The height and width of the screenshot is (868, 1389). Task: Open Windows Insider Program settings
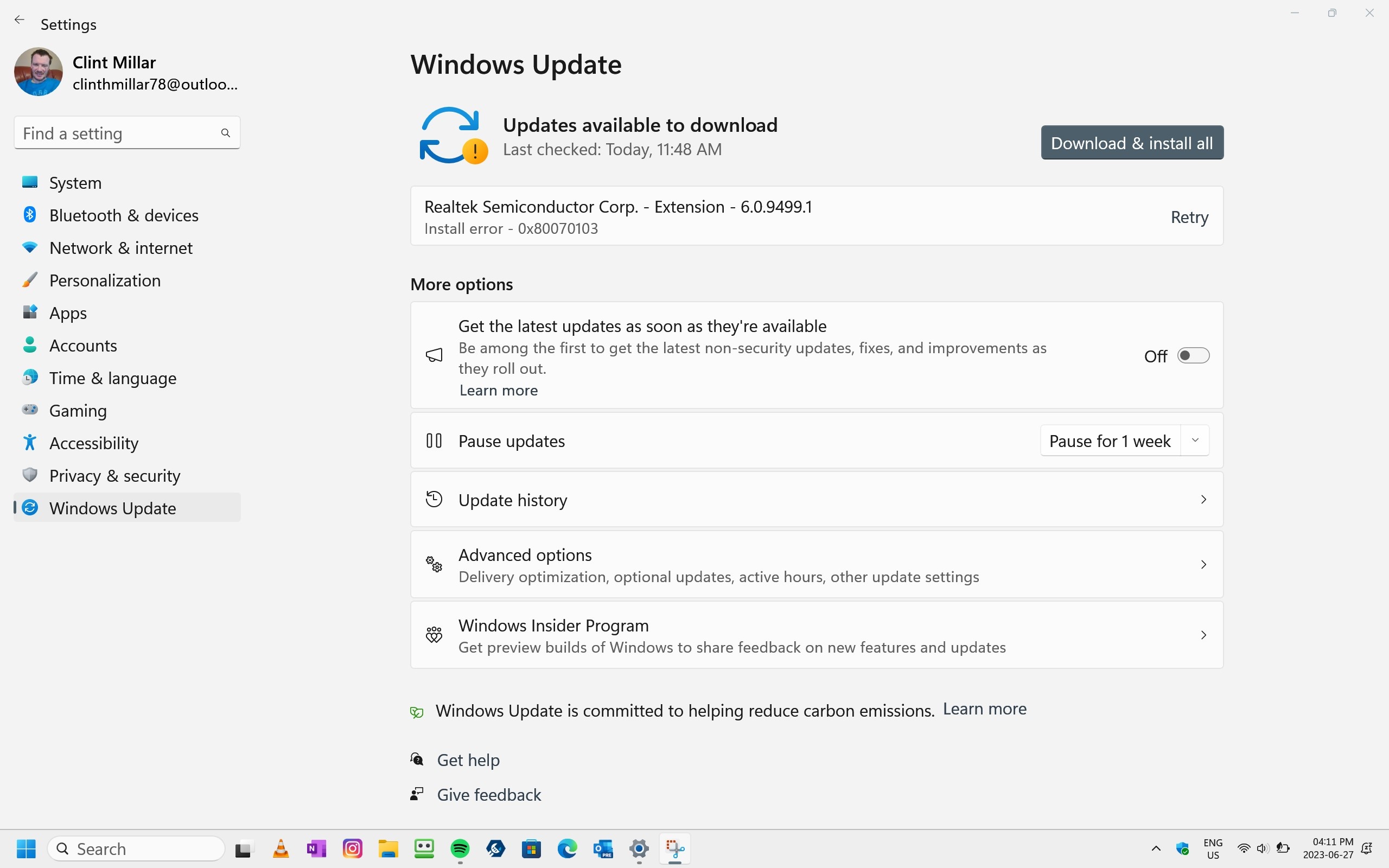817,635
